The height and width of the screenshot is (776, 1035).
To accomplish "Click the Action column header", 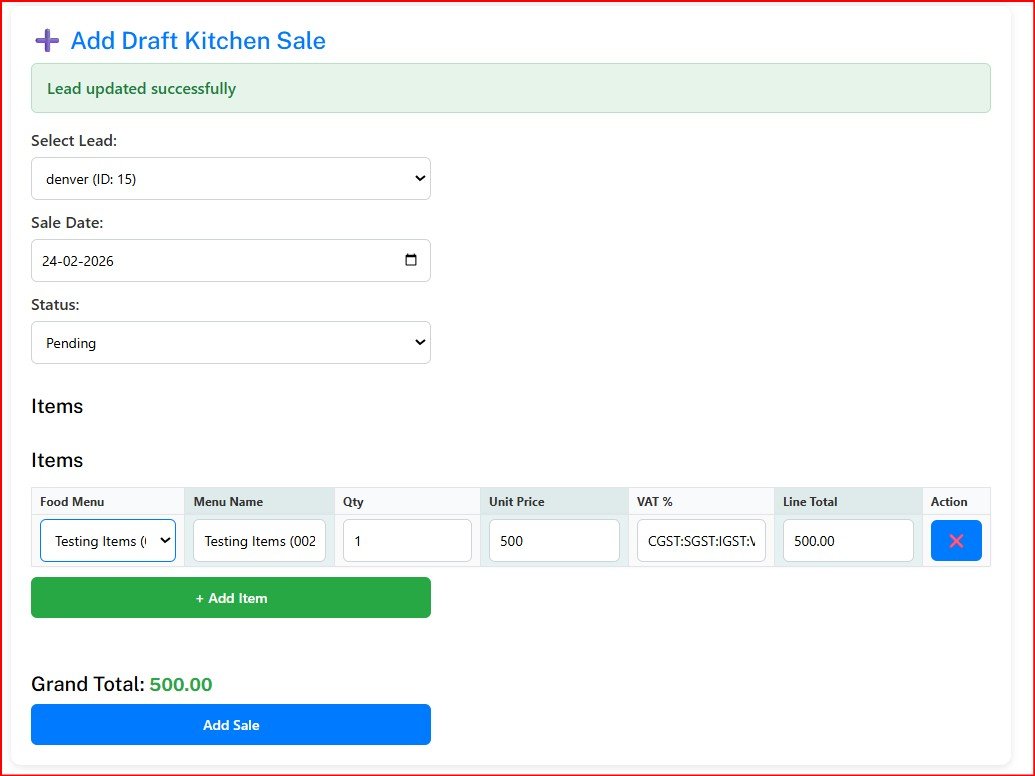I will coord(949,502).
